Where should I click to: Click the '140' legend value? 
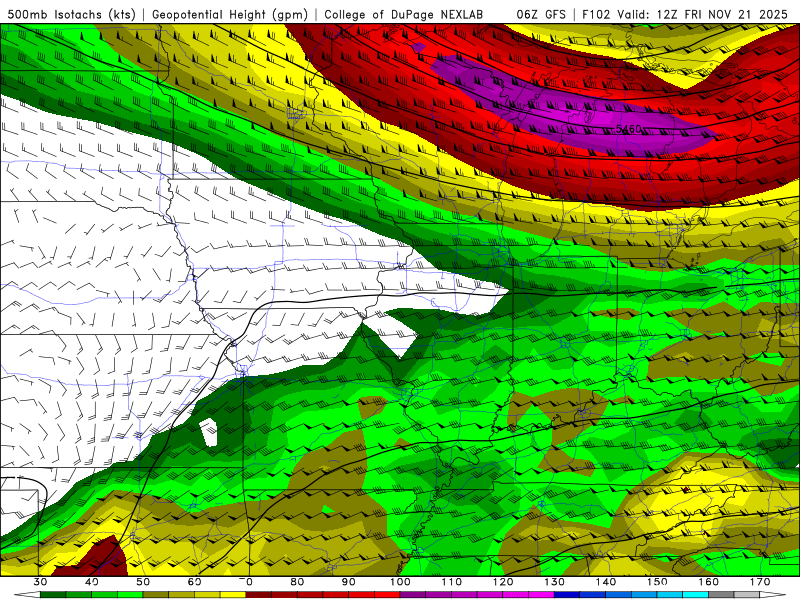pos(606,582)
